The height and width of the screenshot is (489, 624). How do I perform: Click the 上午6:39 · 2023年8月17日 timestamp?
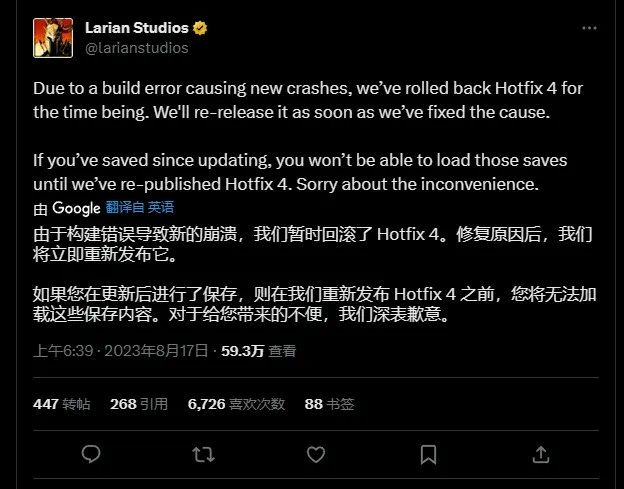121,351
